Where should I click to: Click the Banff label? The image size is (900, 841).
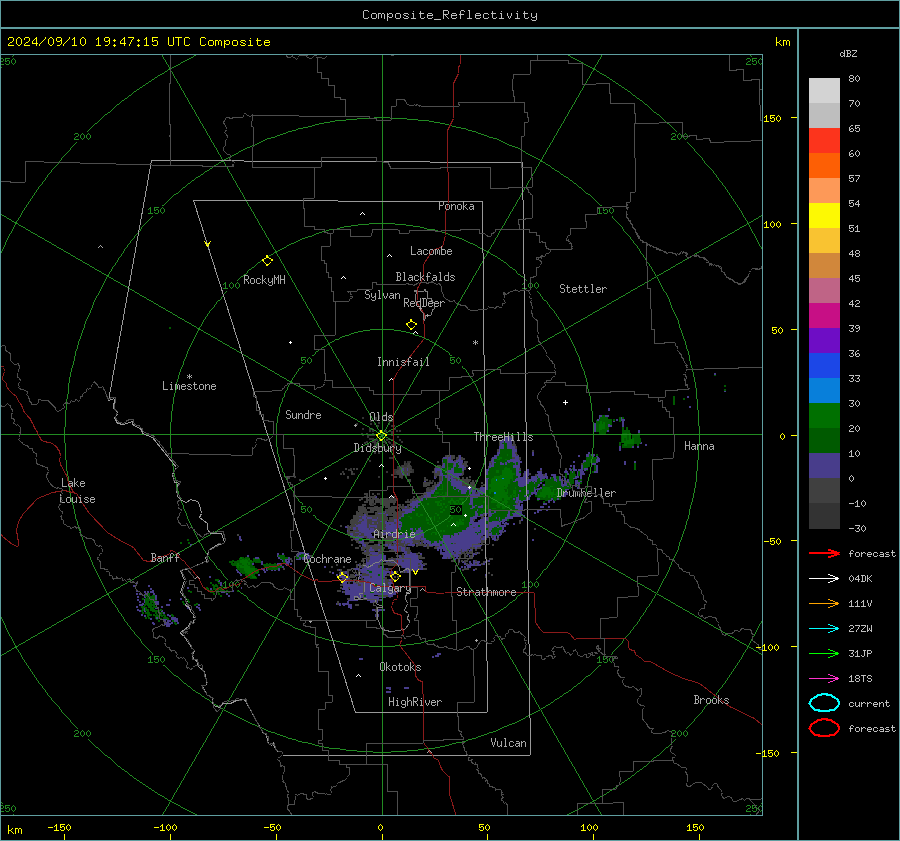(x=165, y=558)
